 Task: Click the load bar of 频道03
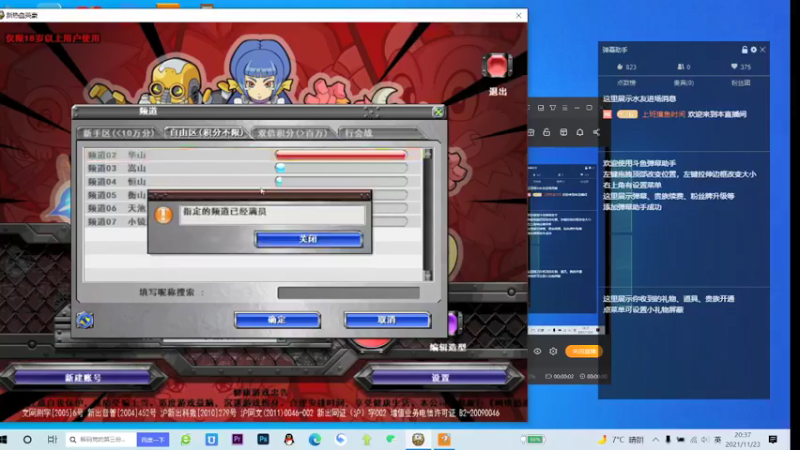341,167
